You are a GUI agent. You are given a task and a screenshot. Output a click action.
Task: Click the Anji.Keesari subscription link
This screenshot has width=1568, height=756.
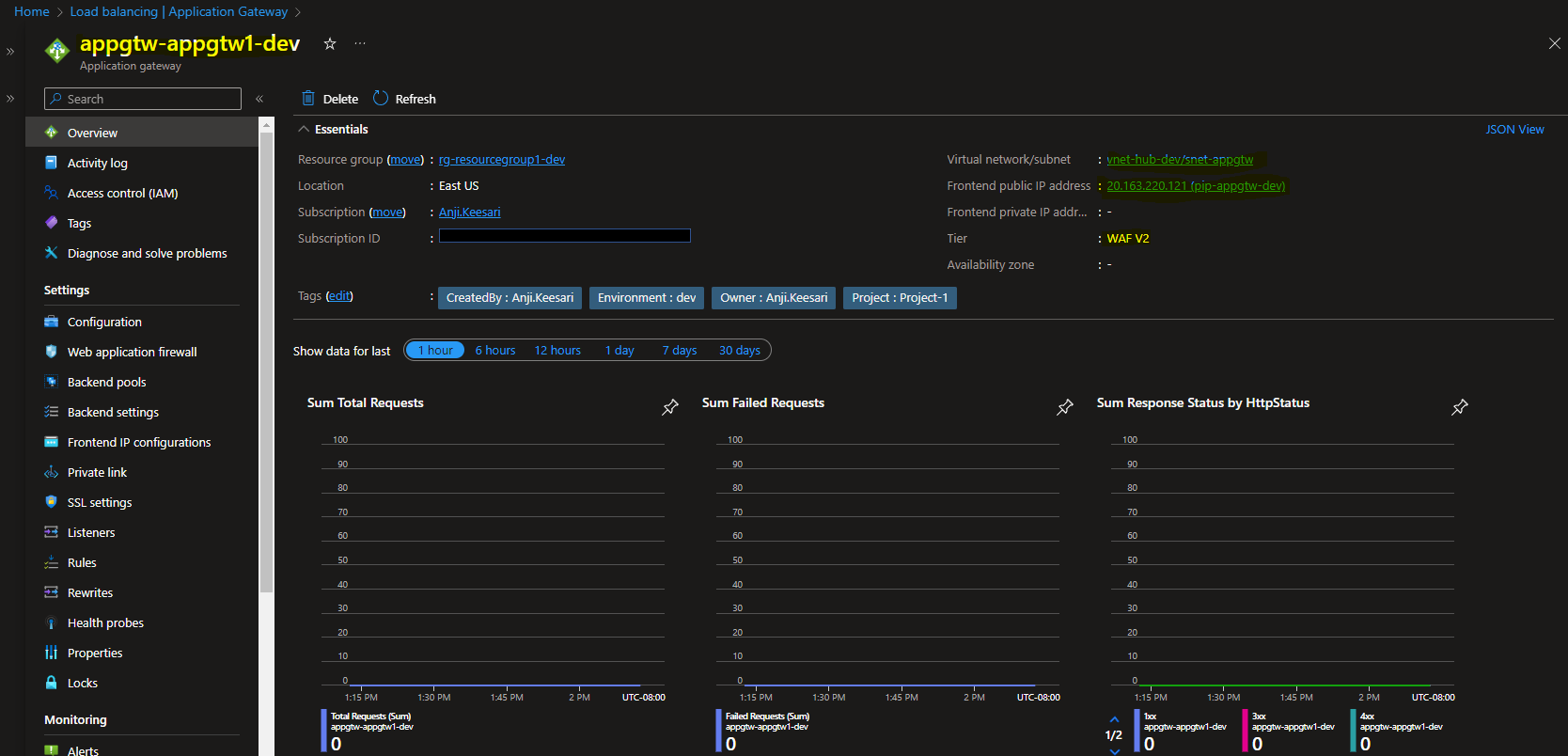pos(469,213)
